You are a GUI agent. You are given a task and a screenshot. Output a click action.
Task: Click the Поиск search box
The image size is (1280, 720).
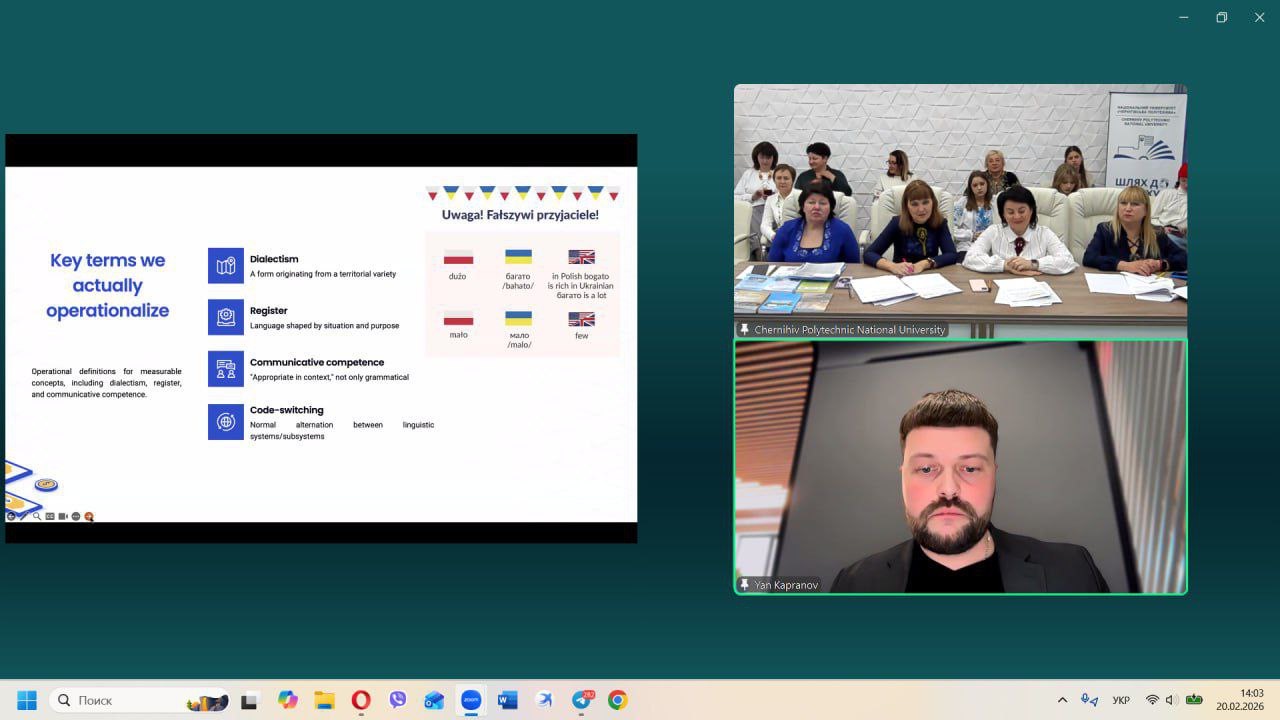(130, 700)
